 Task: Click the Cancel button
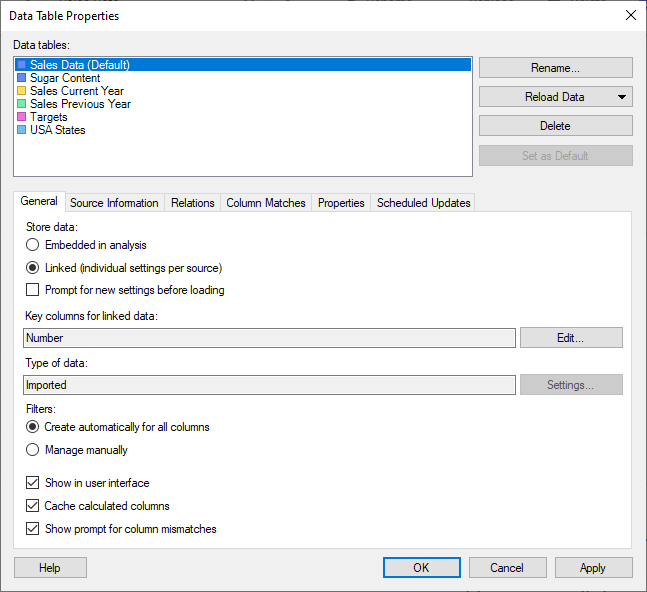508,568
